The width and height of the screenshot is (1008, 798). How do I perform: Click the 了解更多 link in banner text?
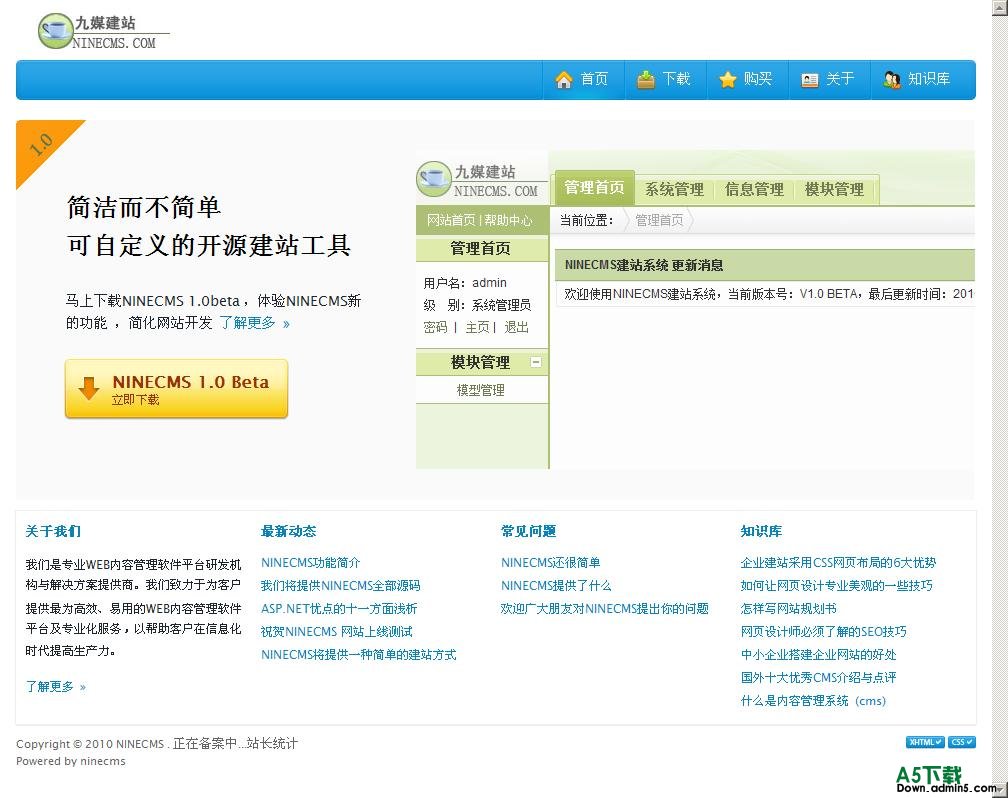254,323
